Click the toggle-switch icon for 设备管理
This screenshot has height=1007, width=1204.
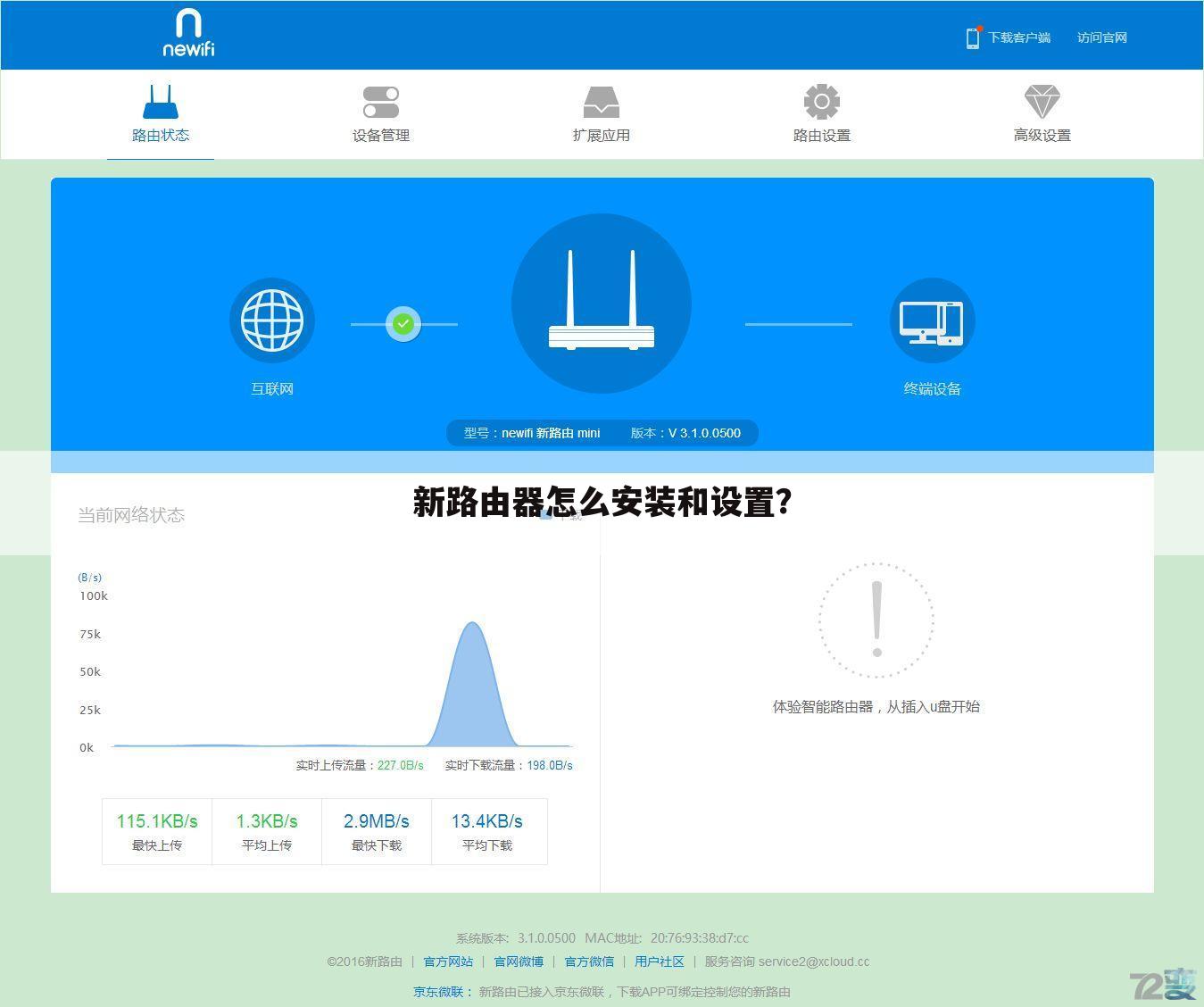tap(381, 102)
